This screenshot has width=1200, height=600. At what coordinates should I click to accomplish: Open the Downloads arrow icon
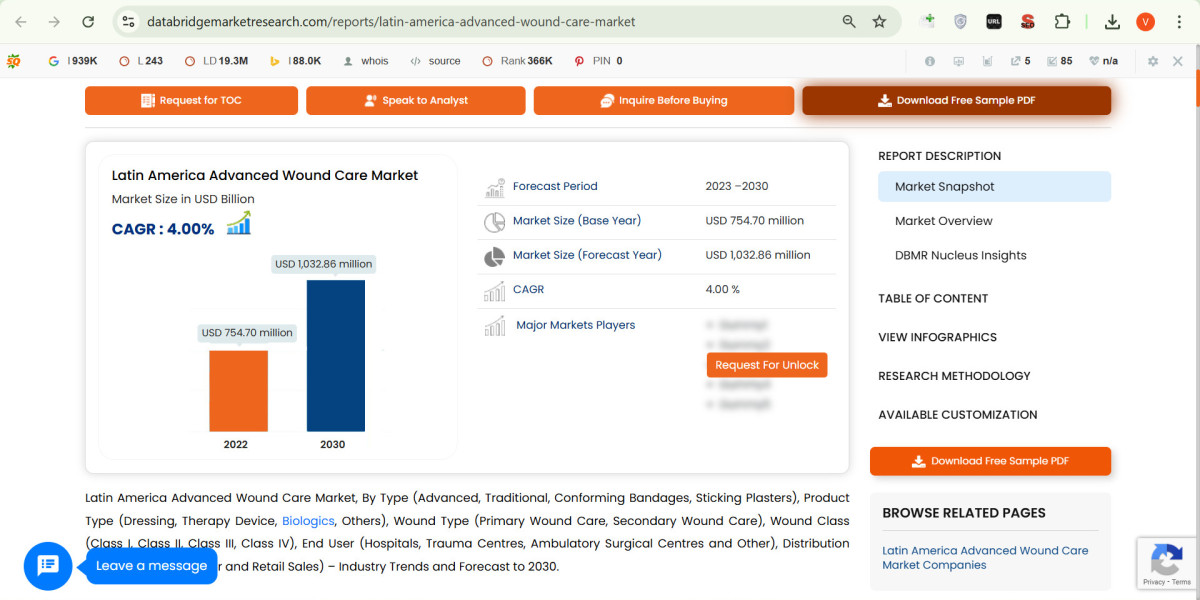pos(1112,21)
